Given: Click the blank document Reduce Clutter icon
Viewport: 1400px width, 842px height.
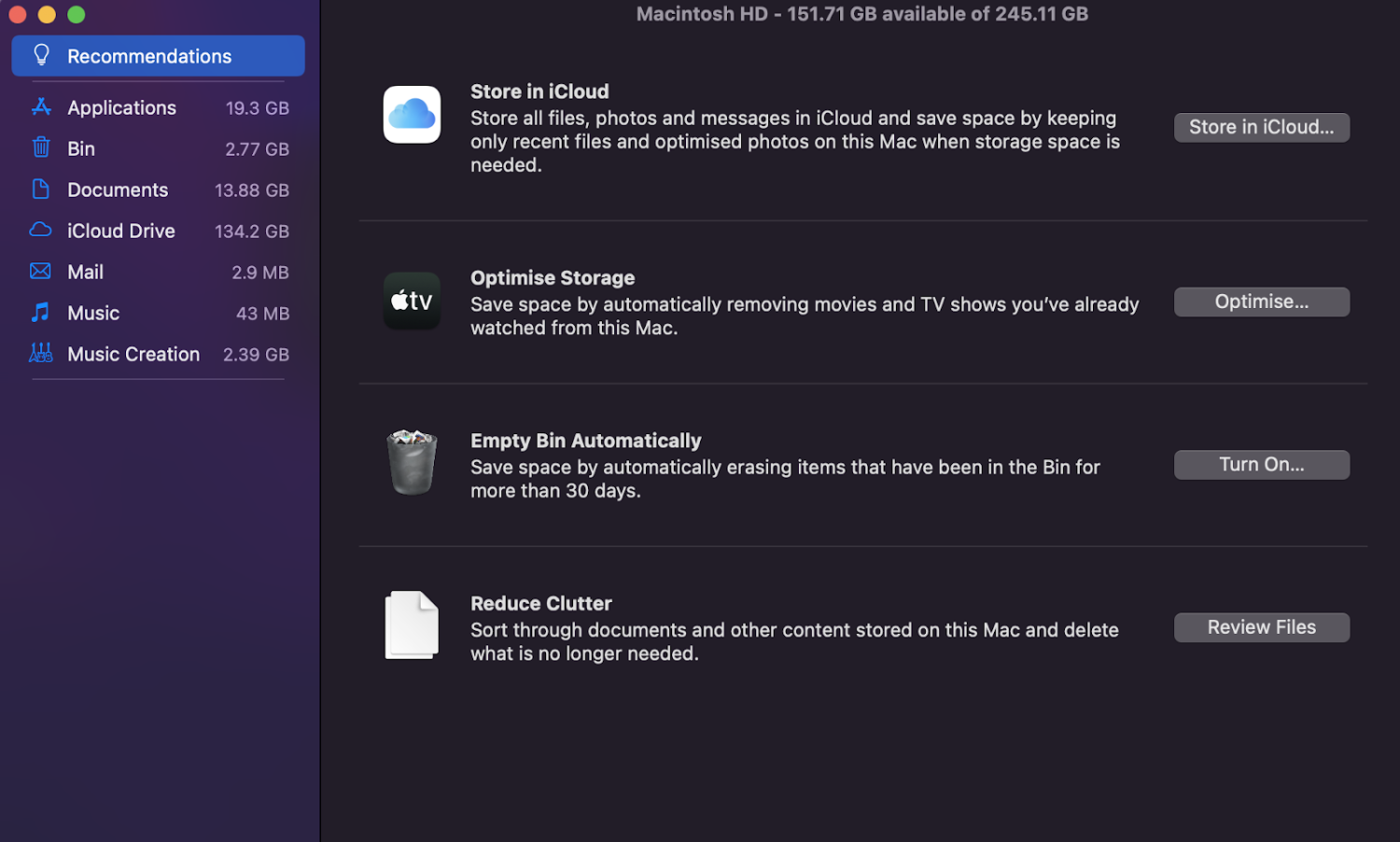Looking at the screenshot, I should click(x=412, y=625).
